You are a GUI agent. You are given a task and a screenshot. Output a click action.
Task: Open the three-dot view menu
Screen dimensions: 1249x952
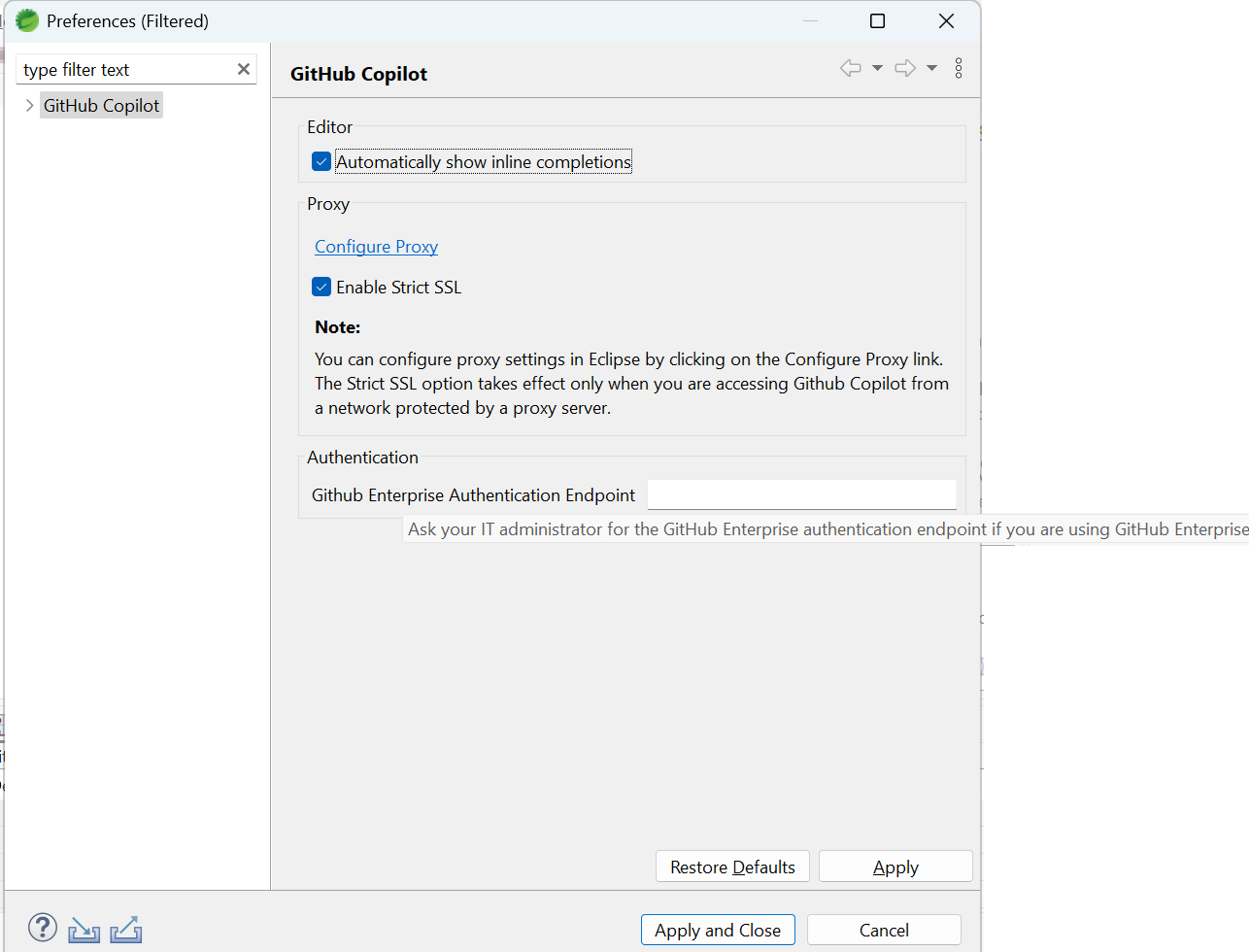click(959, 68)
